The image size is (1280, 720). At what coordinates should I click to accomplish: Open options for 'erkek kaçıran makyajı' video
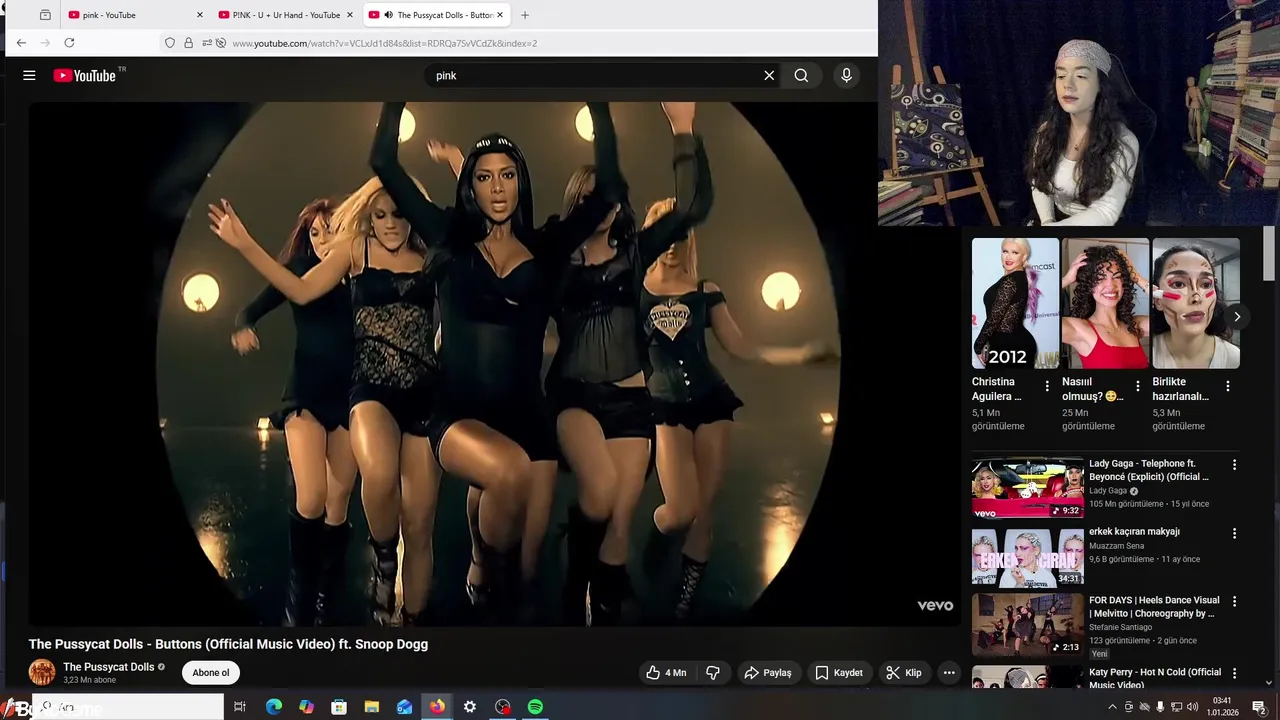(x=1234, y=533)
